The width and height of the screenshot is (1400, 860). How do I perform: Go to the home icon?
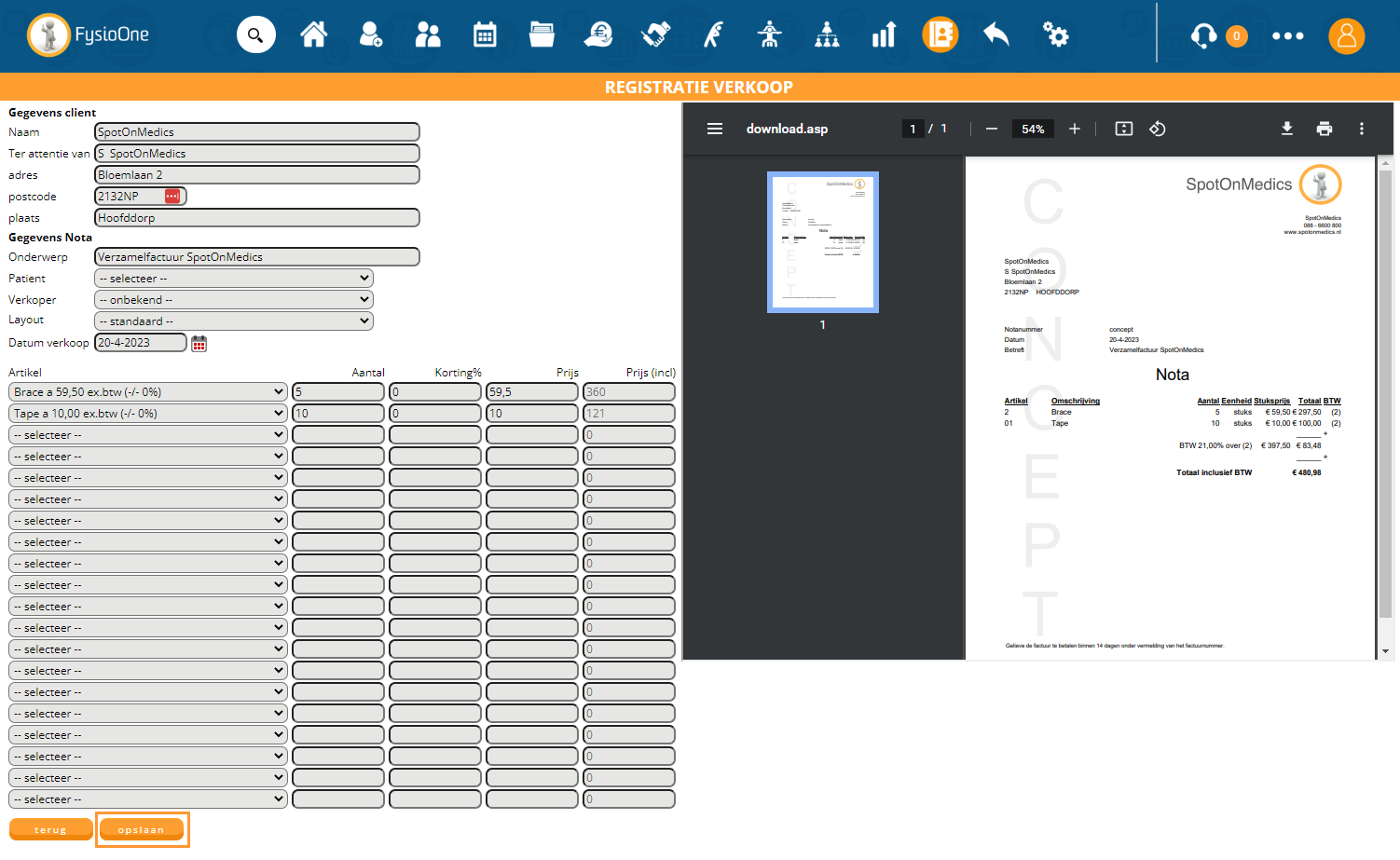(314, 35)
